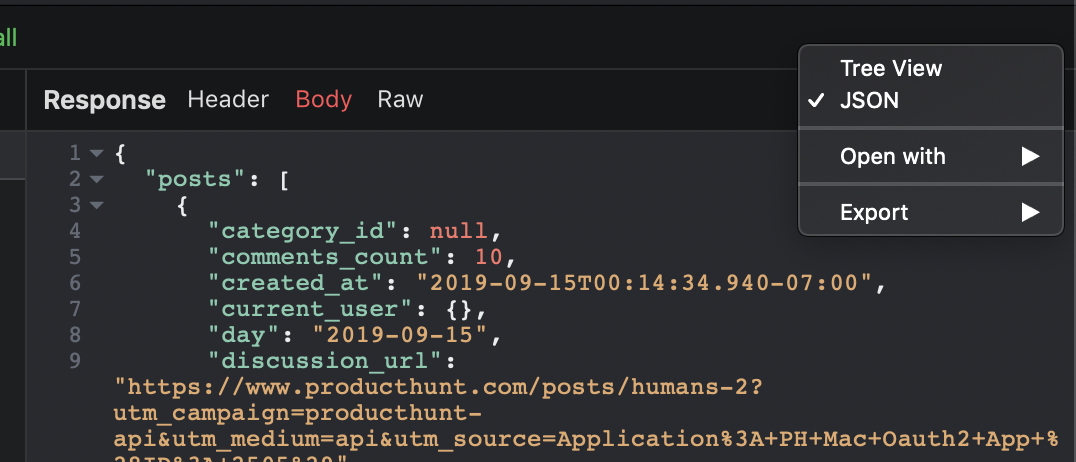Click the null value on line 4
Screen dimensions: 1076x462
point(458,231)
